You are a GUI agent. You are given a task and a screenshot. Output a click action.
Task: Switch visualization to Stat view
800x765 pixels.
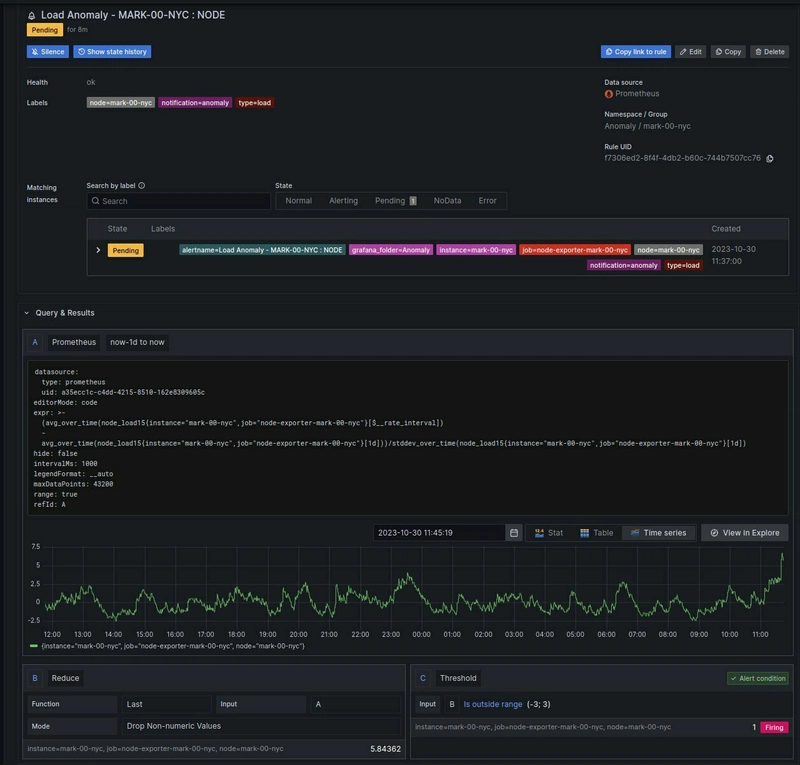[x=547, y=533]
